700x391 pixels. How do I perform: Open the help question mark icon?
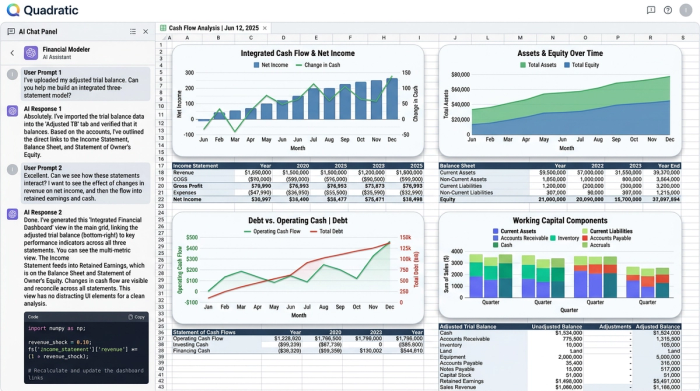pos(668,10)
